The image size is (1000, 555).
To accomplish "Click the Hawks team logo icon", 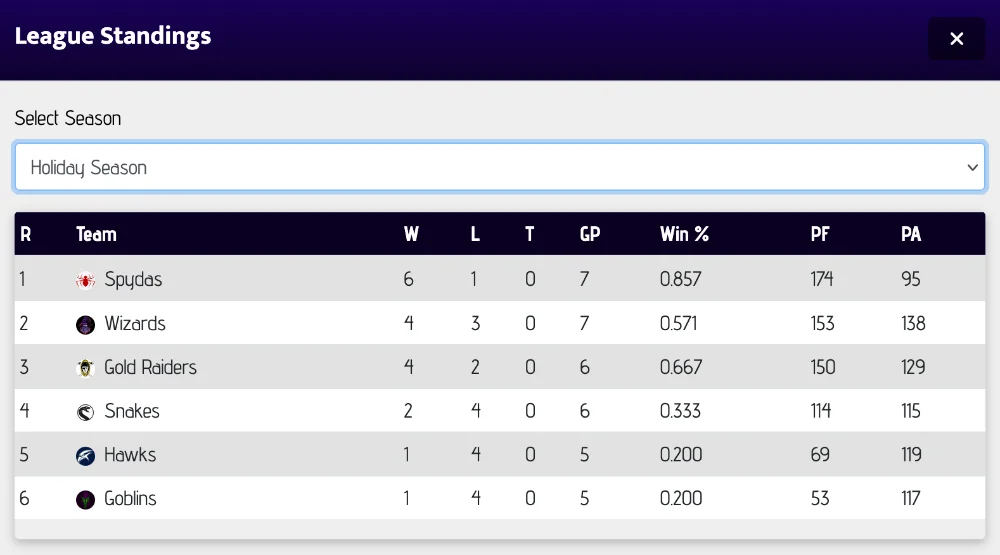I will (86, 456).
